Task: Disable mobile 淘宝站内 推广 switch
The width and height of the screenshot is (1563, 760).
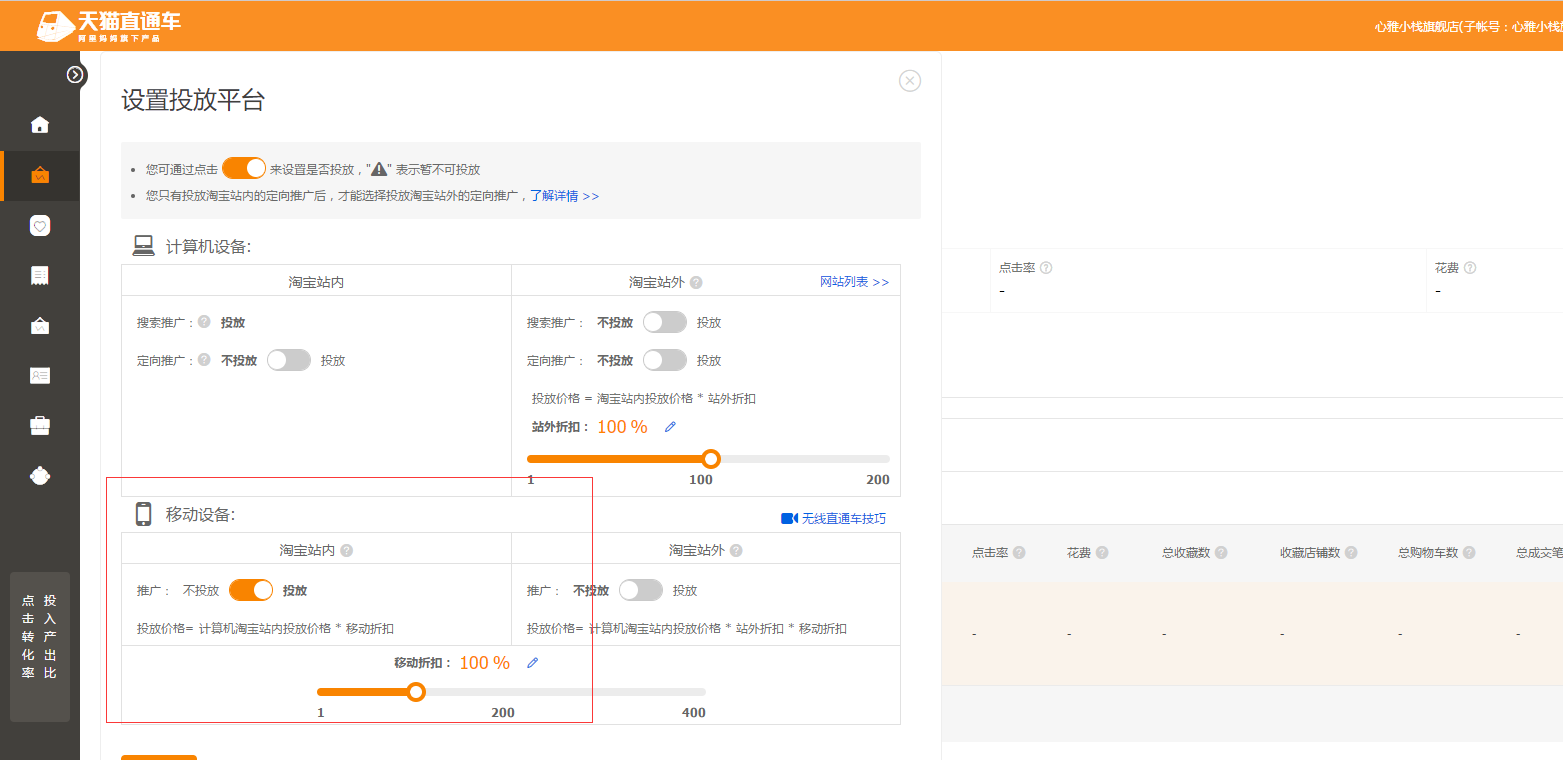Action: click(x=251, y=590)
